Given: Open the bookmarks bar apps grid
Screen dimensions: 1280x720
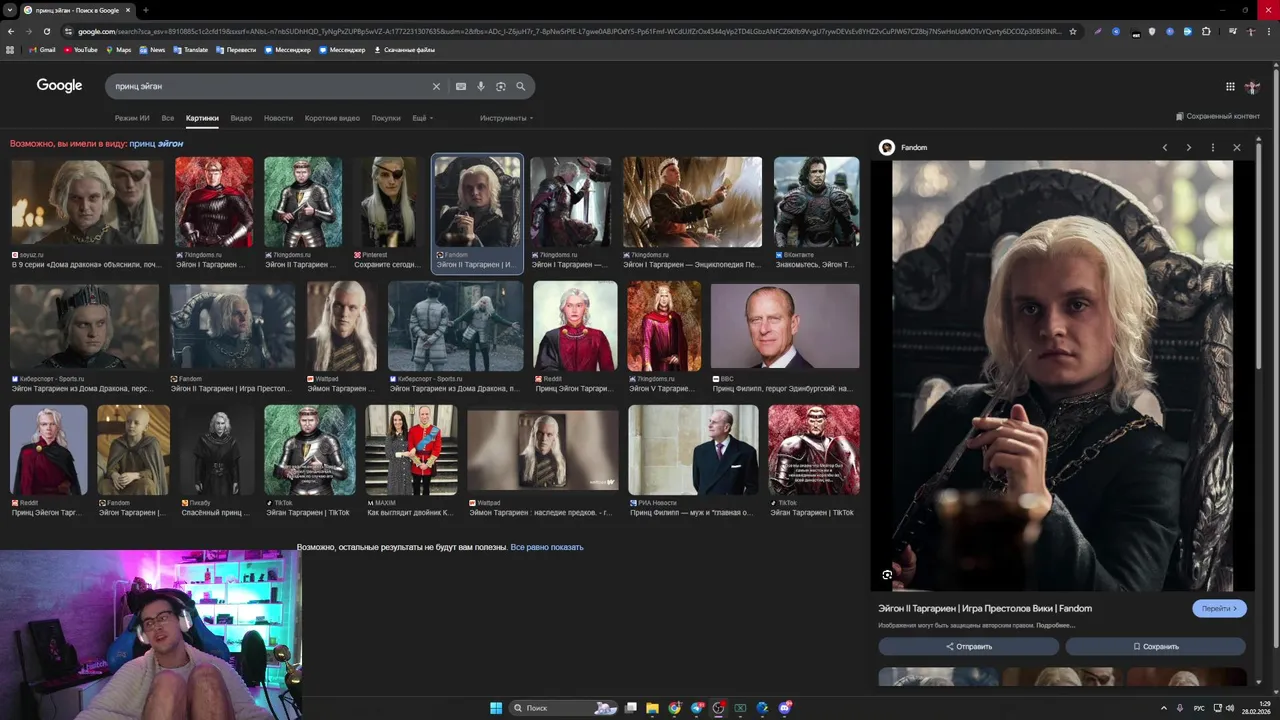Looking at the screenshot, I should [11, 50].
